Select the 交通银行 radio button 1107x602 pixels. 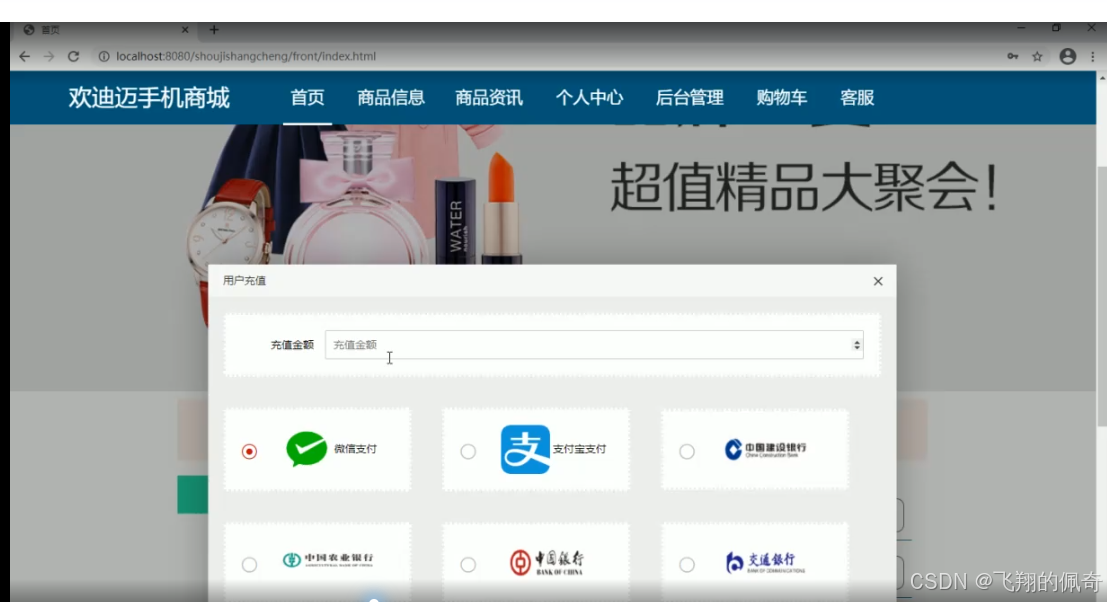(x=687, y=565)
